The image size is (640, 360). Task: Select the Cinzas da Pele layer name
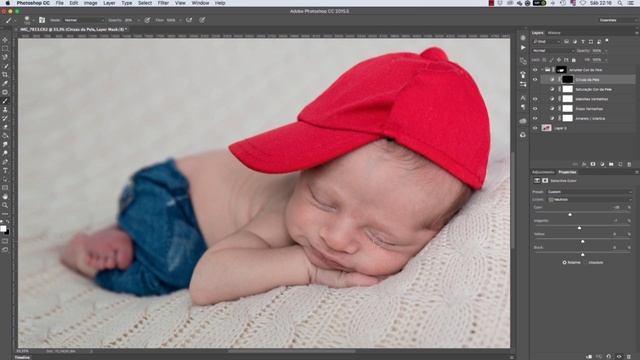tap(588, 80)
